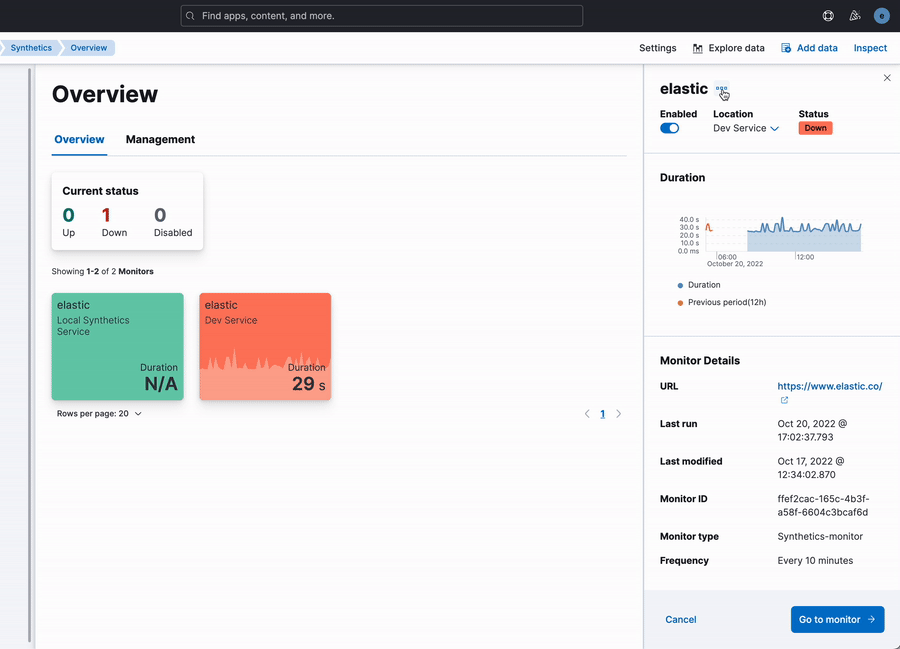Open the https://www.elastic.co/ link

tap(829, 386)
